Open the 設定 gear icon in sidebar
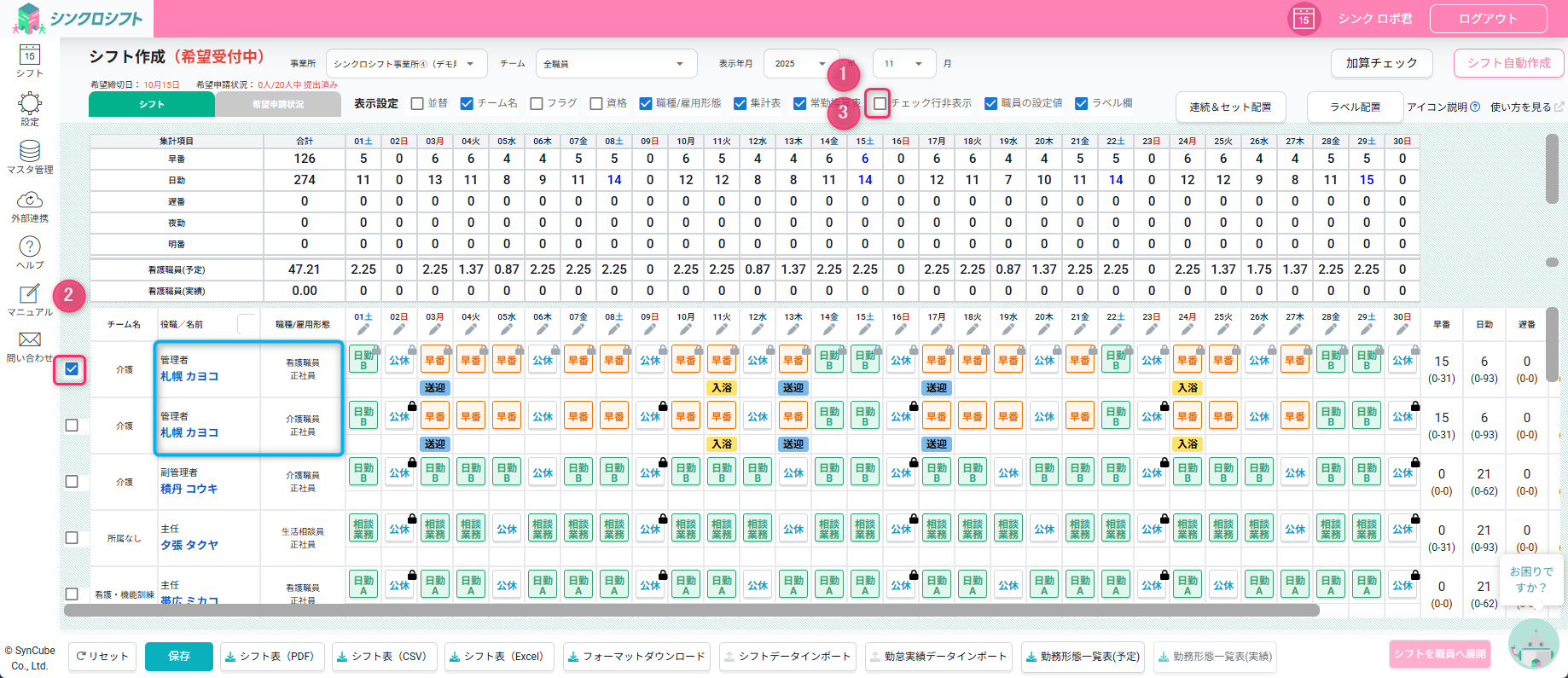 [30, 105]
